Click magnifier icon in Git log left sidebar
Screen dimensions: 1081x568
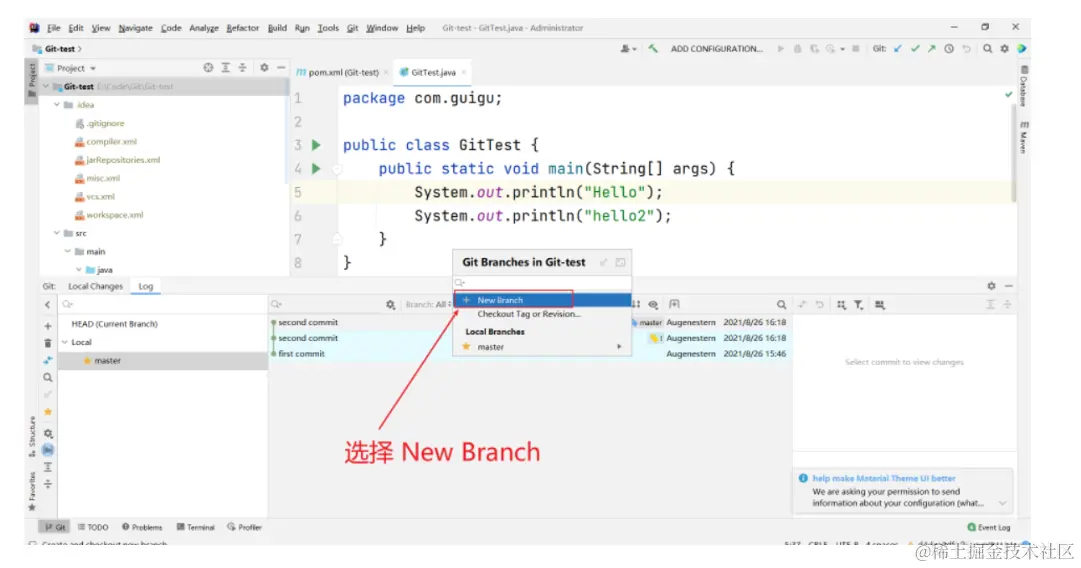pyautogui.click(x=48, y=378)
